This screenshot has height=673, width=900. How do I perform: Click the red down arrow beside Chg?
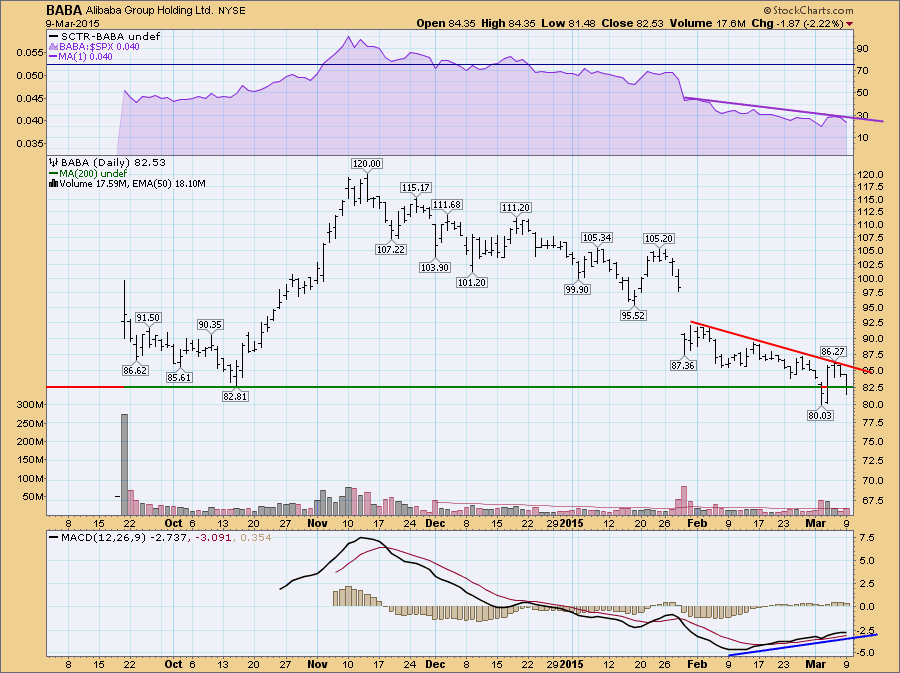click(849, 22)
